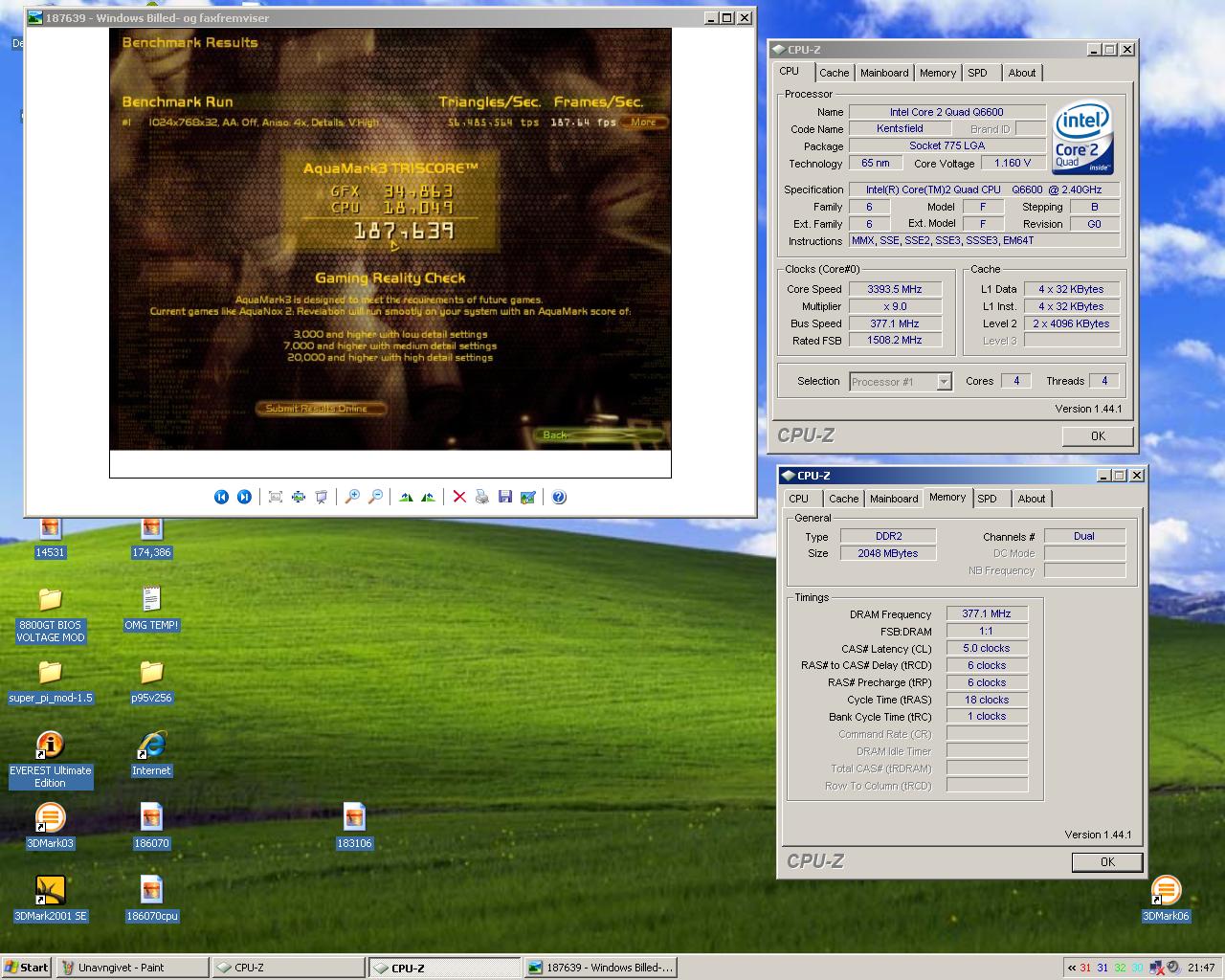The height and width of the screenshot is (980, 1225).
Task: Click OK in upper CPU-Z window
Action: (x=1098, y=436)
